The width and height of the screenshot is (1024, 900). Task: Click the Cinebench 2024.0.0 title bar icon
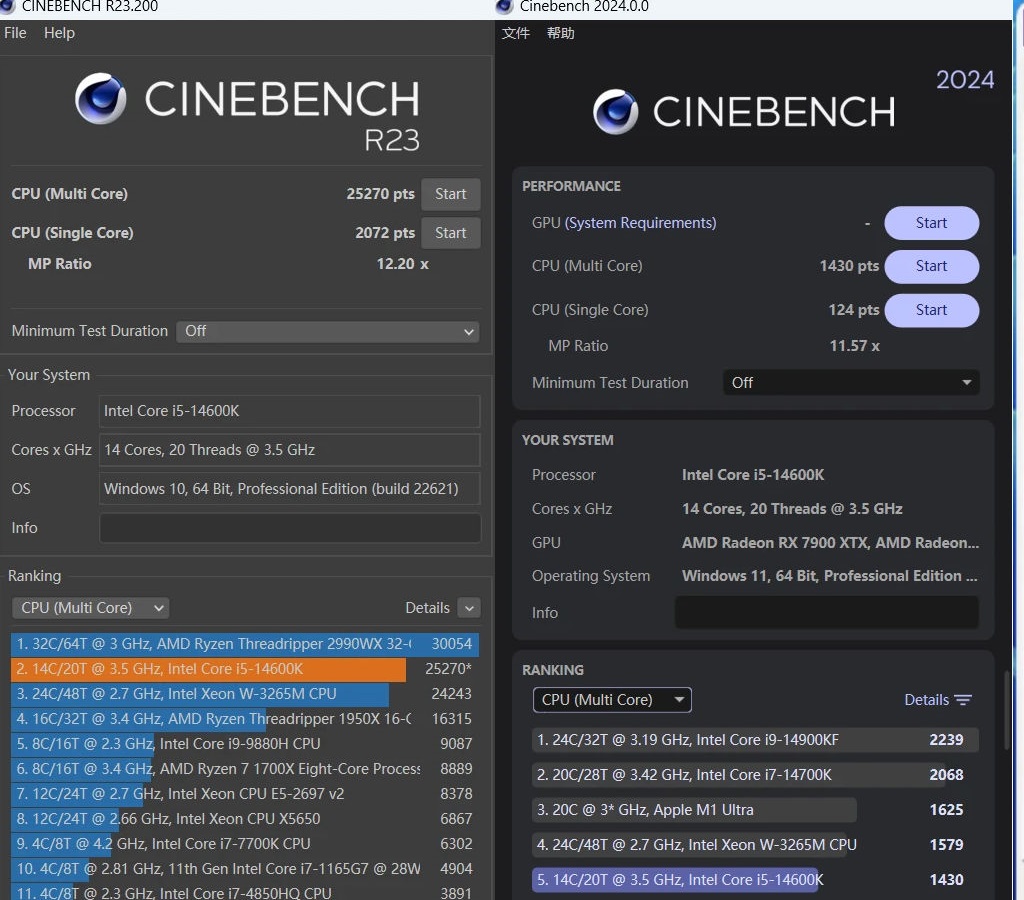point(504,7)
